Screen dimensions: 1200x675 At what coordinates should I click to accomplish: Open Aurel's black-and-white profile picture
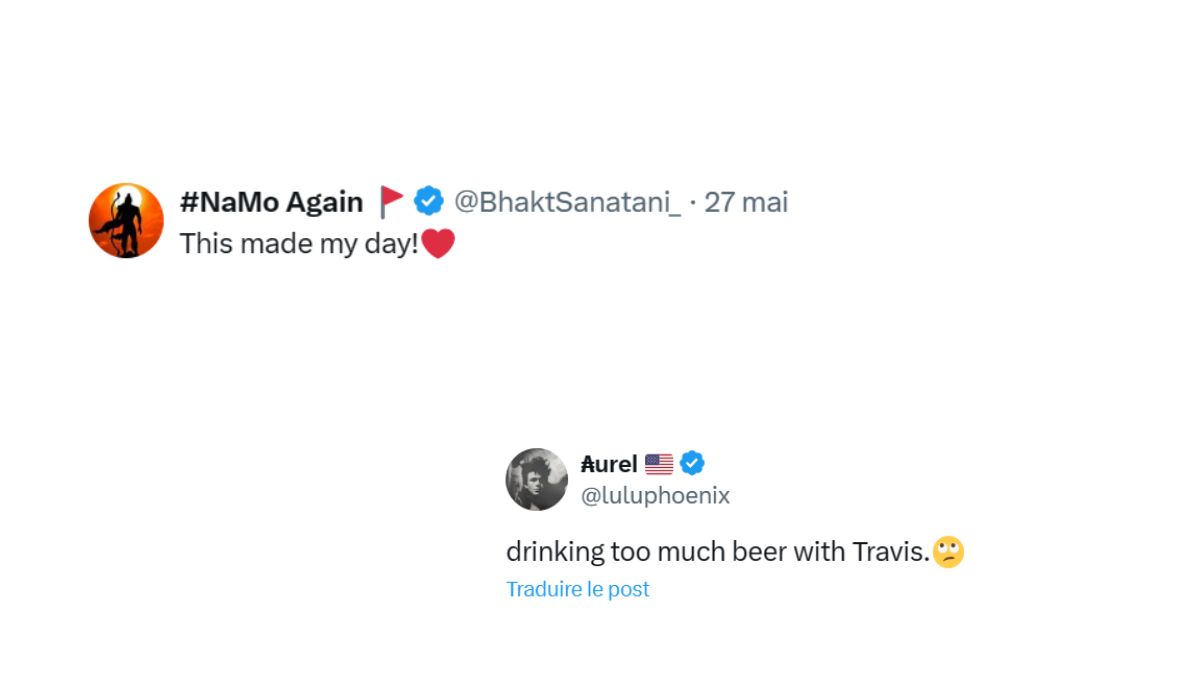click(x=537, y=479)
